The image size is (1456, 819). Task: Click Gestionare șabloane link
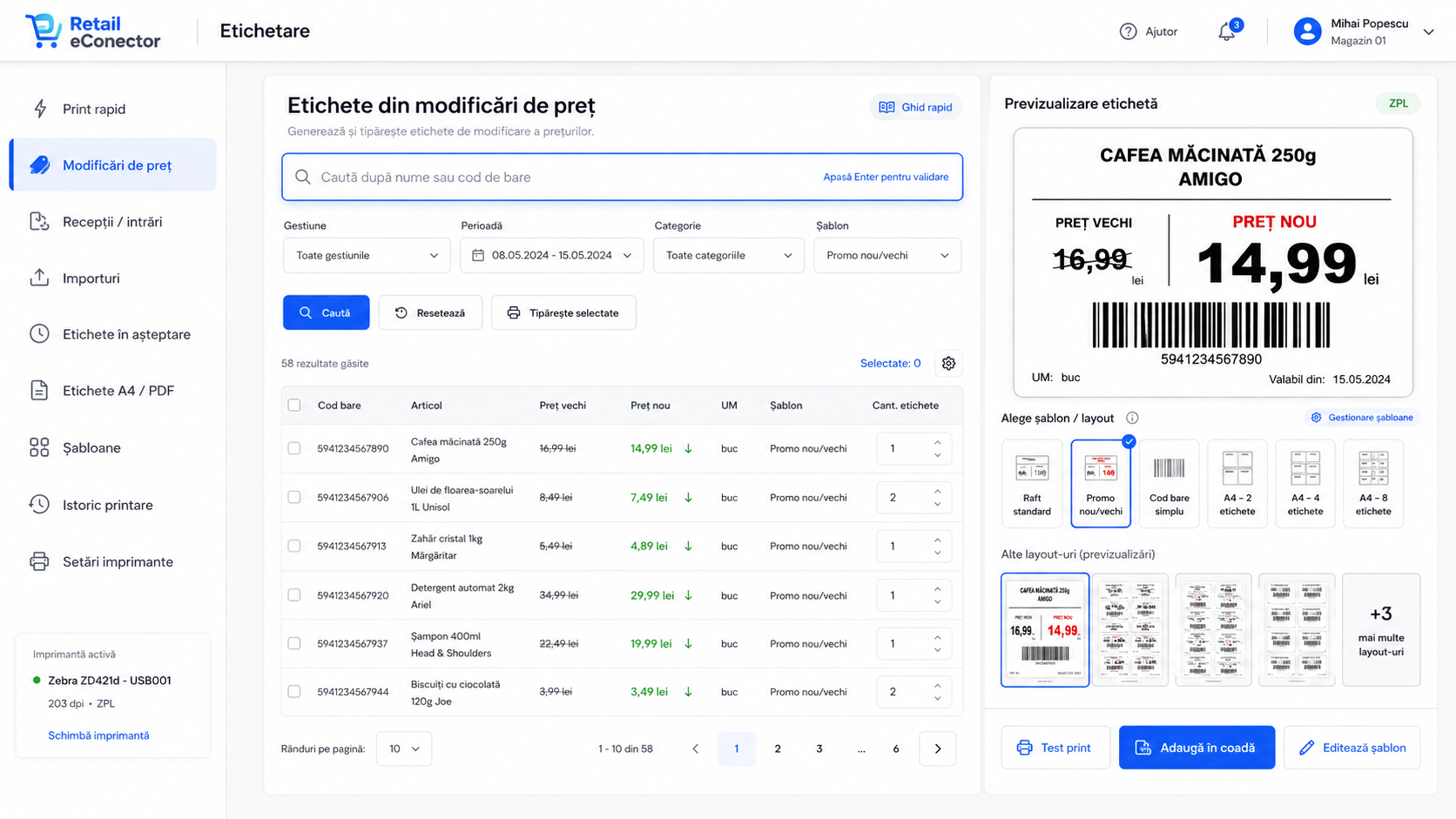tap(1360, 418)
